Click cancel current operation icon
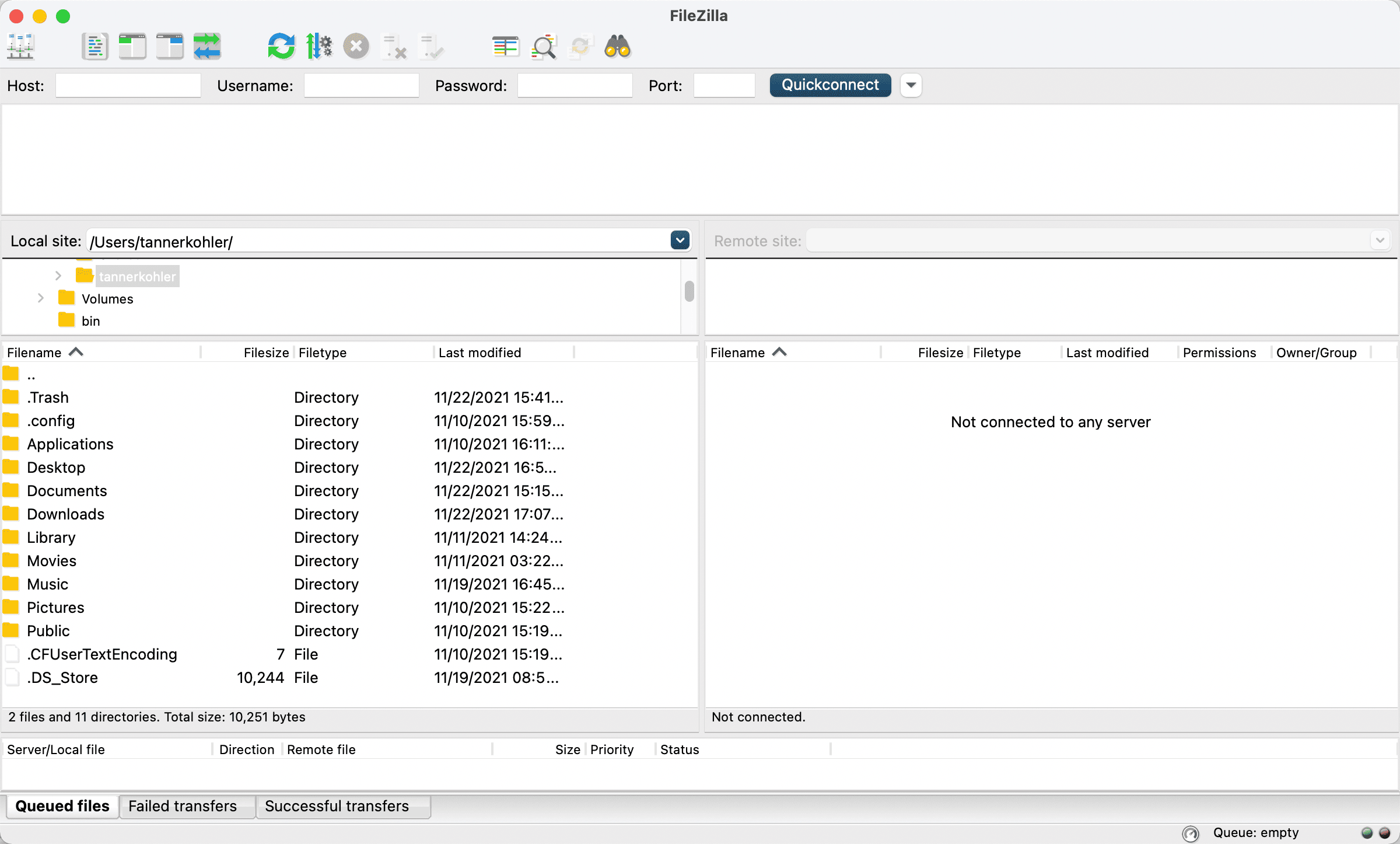The image size is (1400, 844). click(356, 47)
